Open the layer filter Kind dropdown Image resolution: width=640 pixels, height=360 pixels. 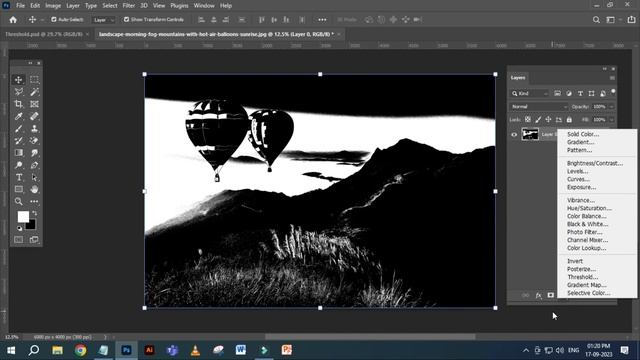point(530,94)
